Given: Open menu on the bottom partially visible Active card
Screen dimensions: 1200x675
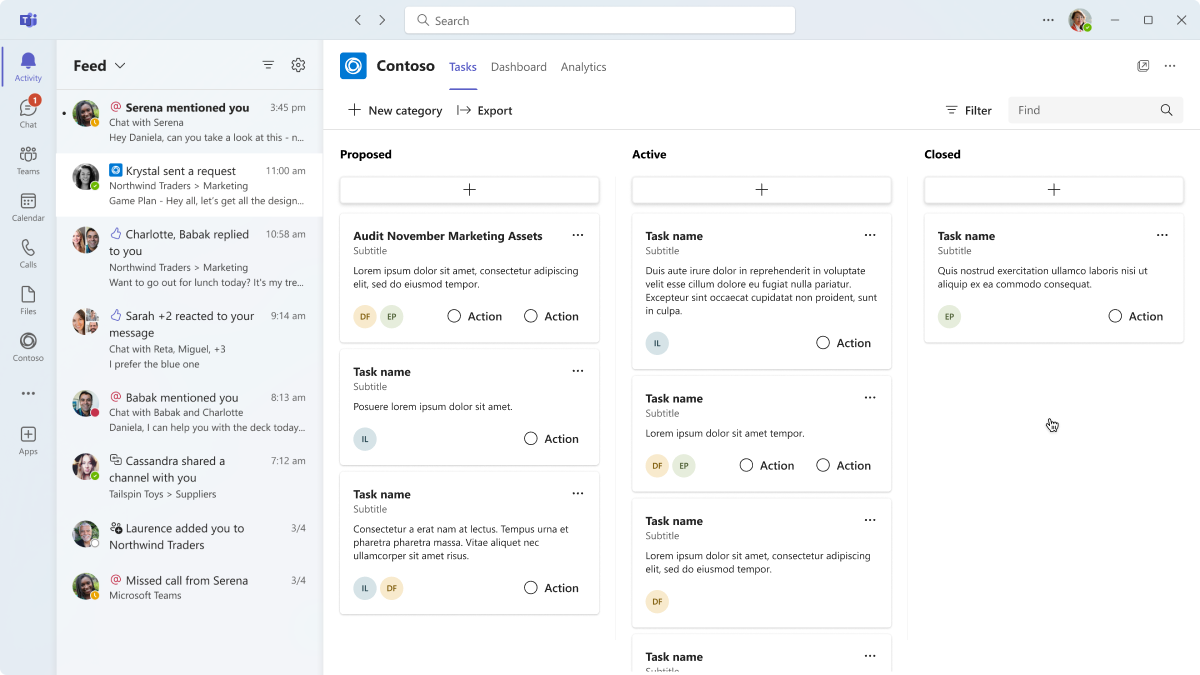Looking at the screenshot, I should click(x=870, y=656).
